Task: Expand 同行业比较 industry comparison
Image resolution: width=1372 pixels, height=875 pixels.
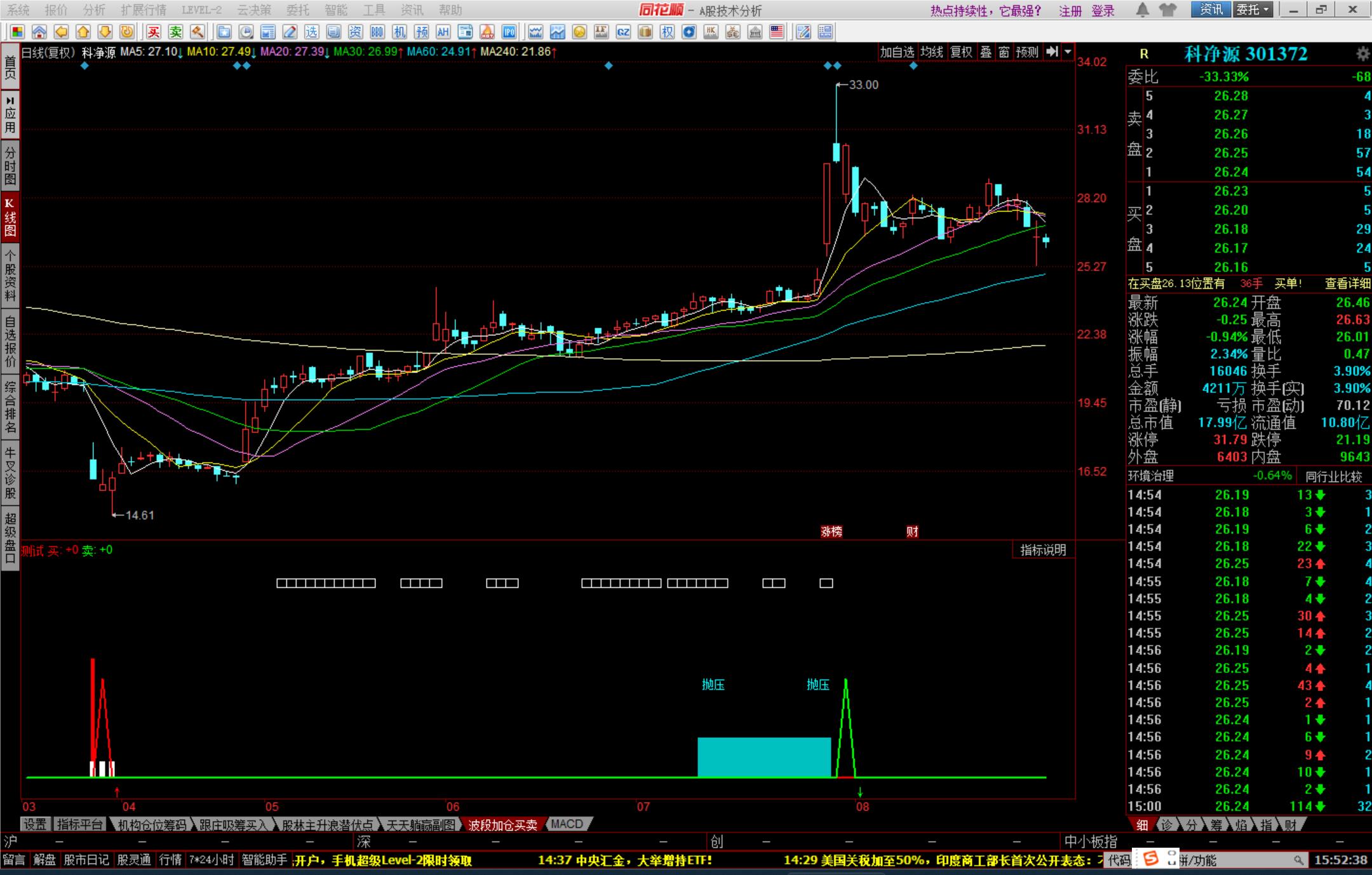Action: click(x=1334, y=476)
